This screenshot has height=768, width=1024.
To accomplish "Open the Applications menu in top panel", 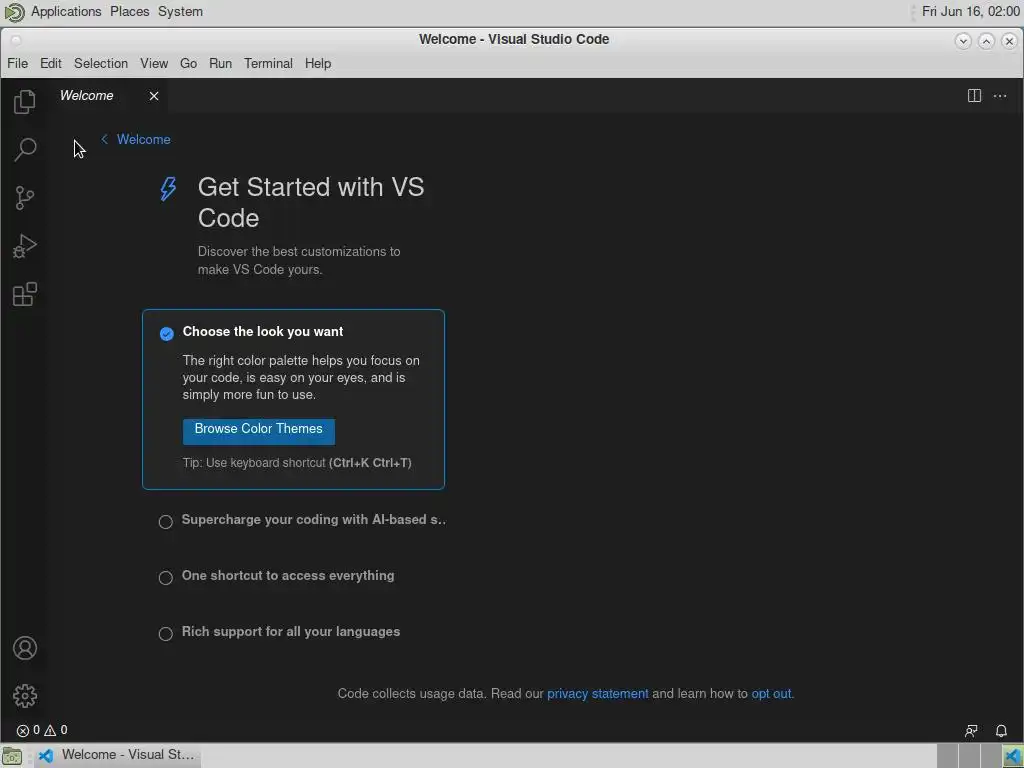I will click(67, 11).
